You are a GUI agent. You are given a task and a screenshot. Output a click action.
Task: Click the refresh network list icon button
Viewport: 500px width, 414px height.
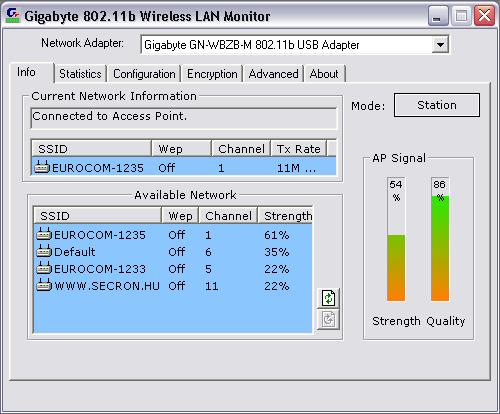tap(328, 298)
